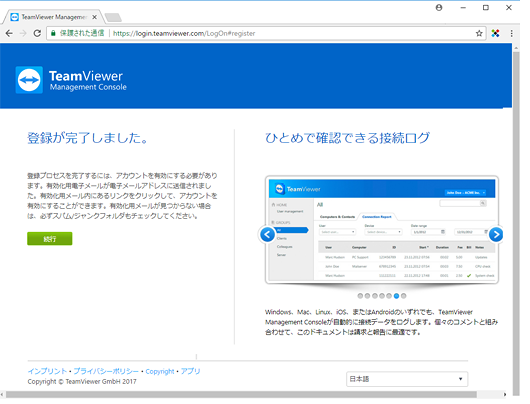Open the colorful extension icon in toolbar
The image size is (530, 404).
496,33
